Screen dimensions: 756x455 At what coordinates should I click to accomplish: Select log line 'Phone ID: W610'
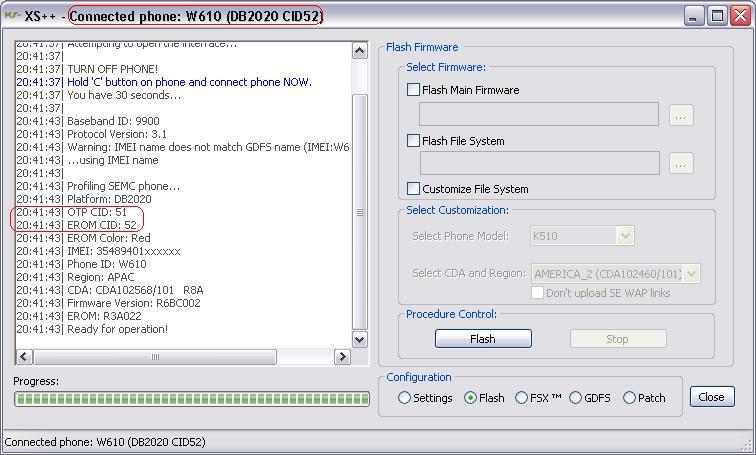[x=107, y=264]
